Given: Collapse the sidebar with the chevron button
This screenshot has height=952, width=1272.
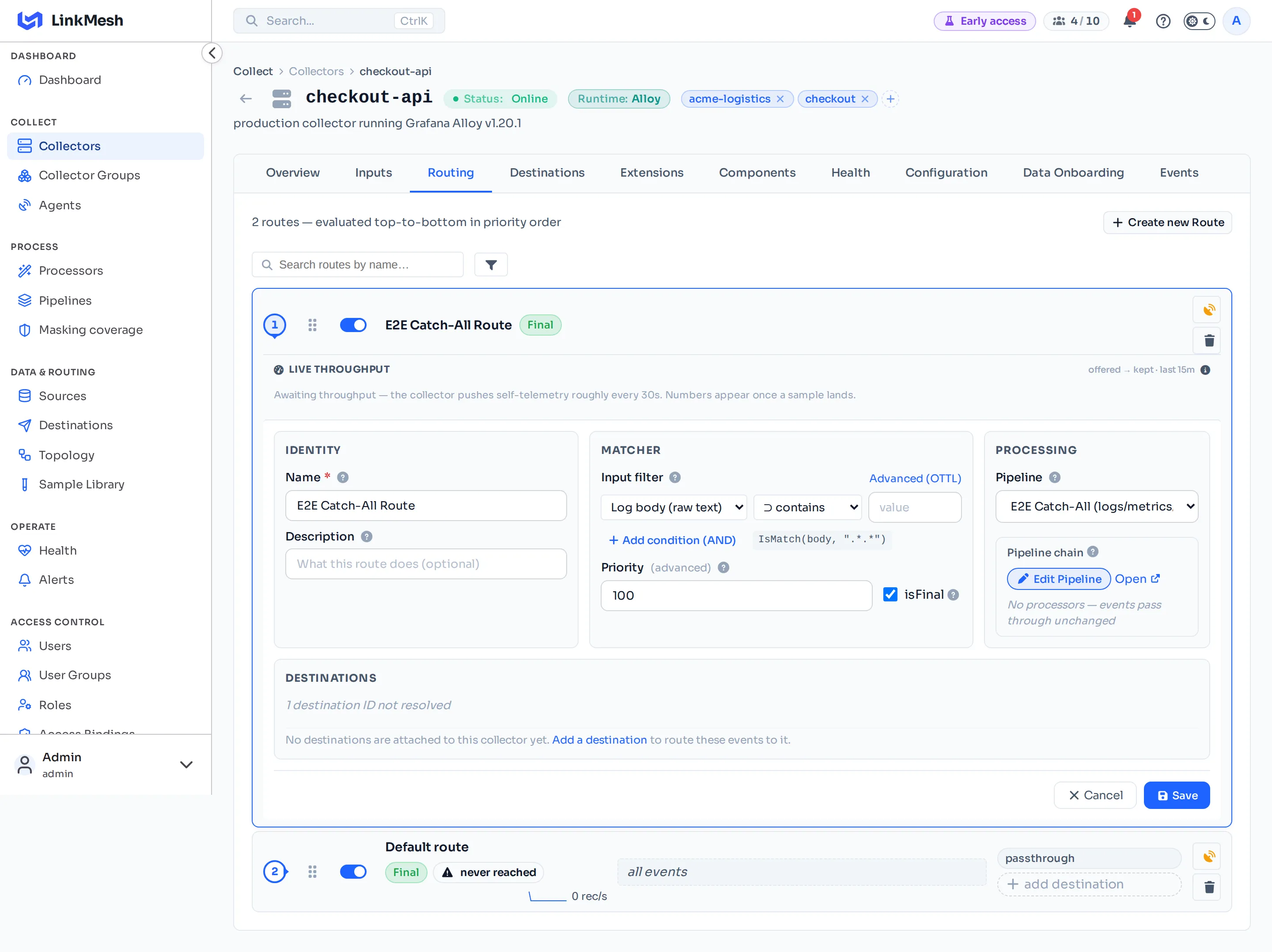Looking at the screenshot, I should pos(212,53).
